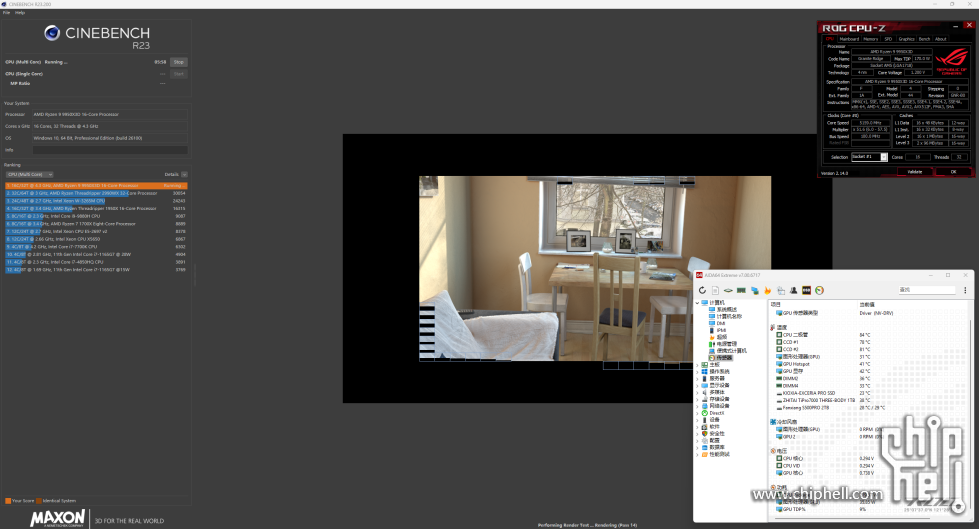Toggle the Details expander in Ranking
Viewport: 979px width, 529px height.
point(184,174)
